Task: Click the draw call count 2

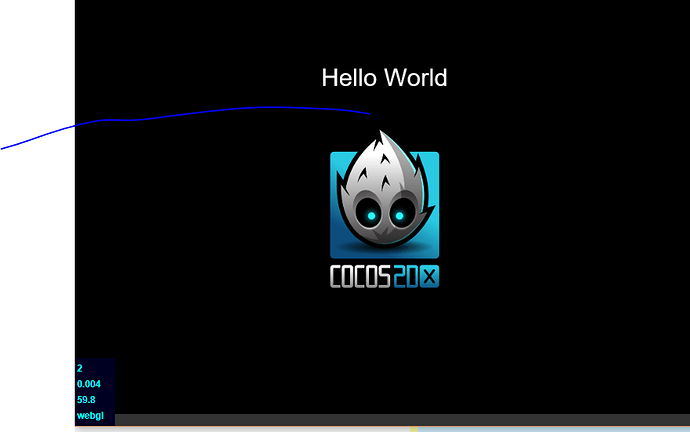Action: point(80,368)
